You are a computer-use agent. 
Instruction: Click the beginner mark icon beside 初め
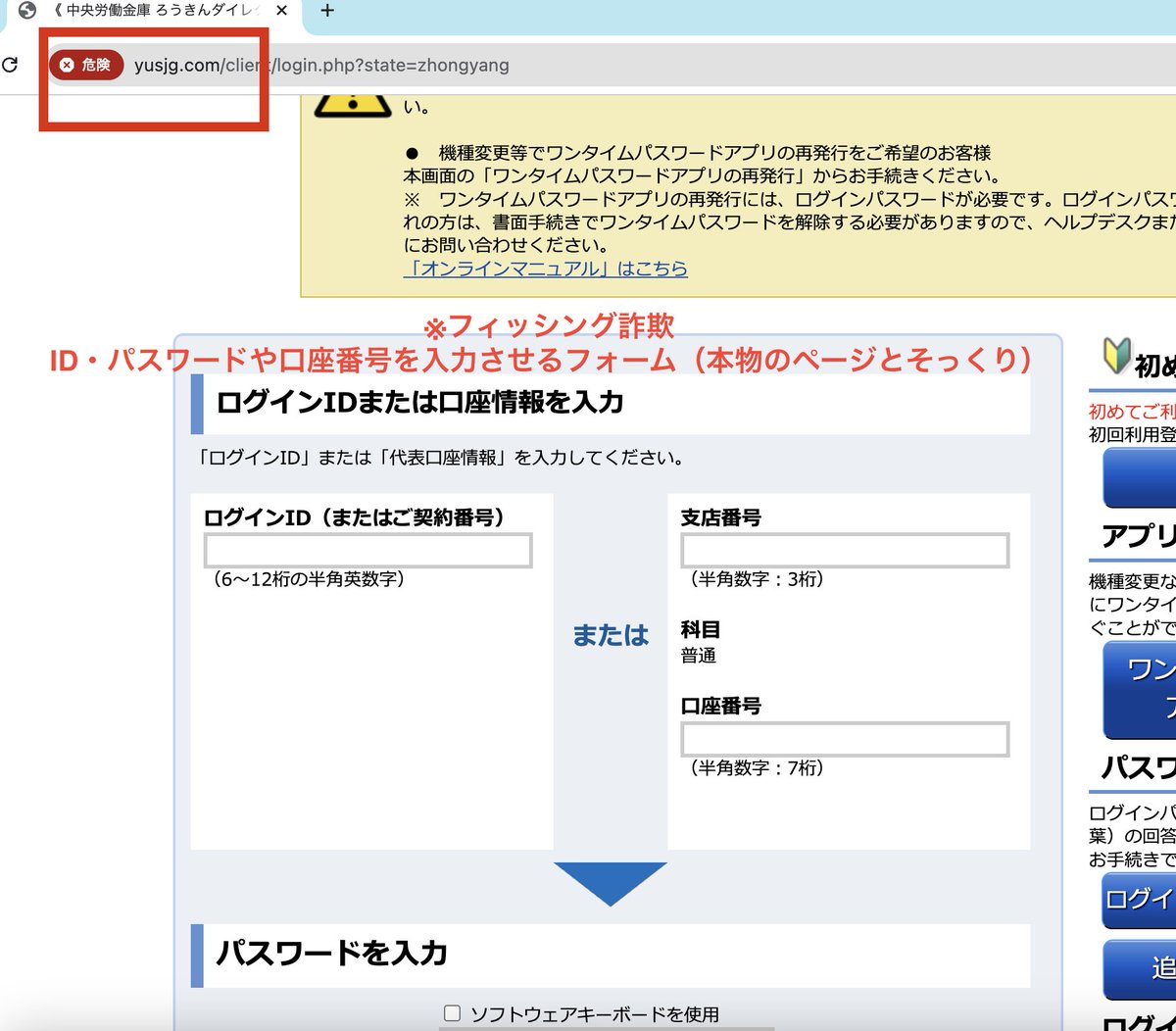(x=1116, y=357)
